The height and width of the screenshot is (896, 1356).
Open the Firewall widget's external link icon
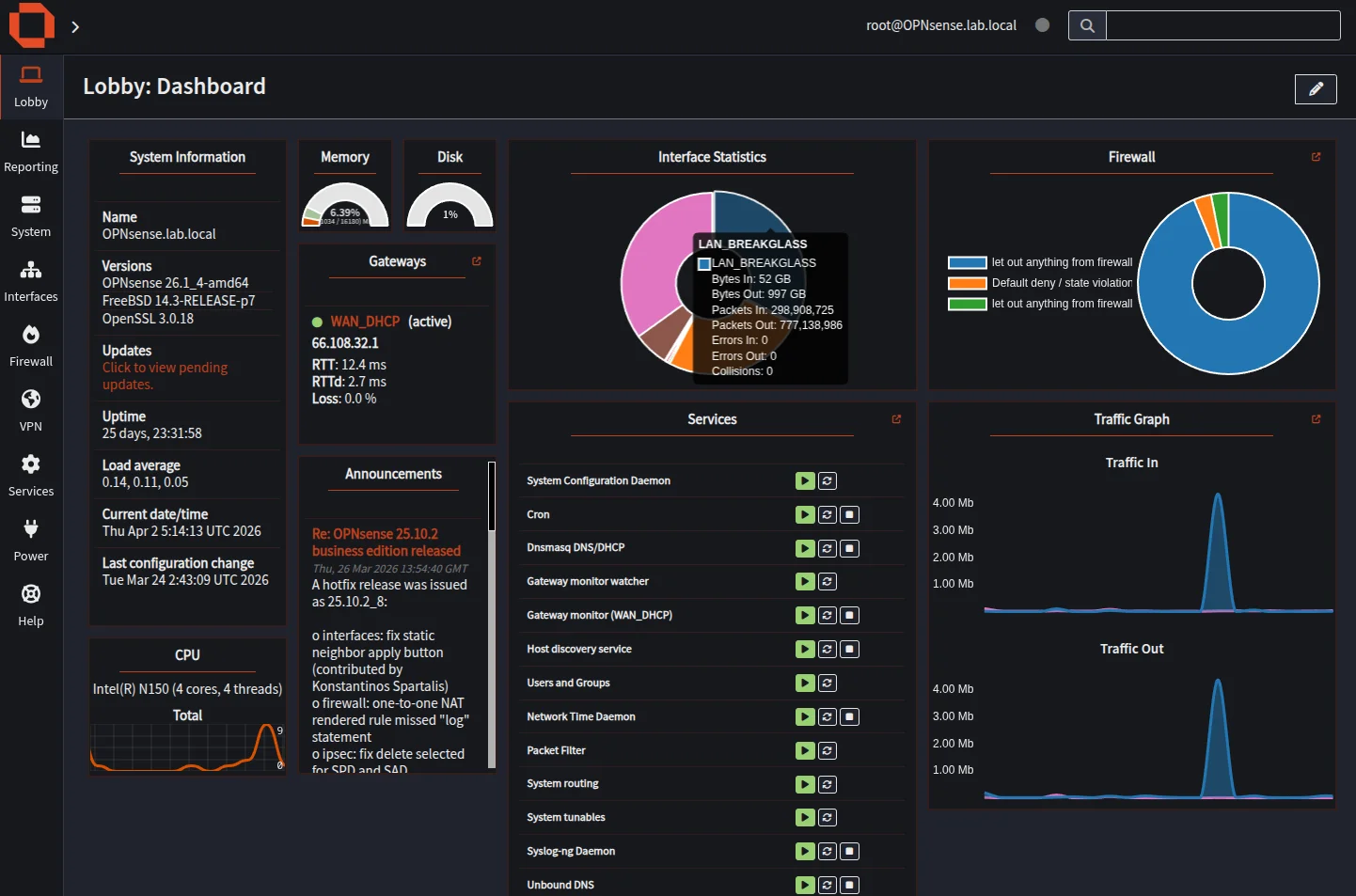[1316, 157]
